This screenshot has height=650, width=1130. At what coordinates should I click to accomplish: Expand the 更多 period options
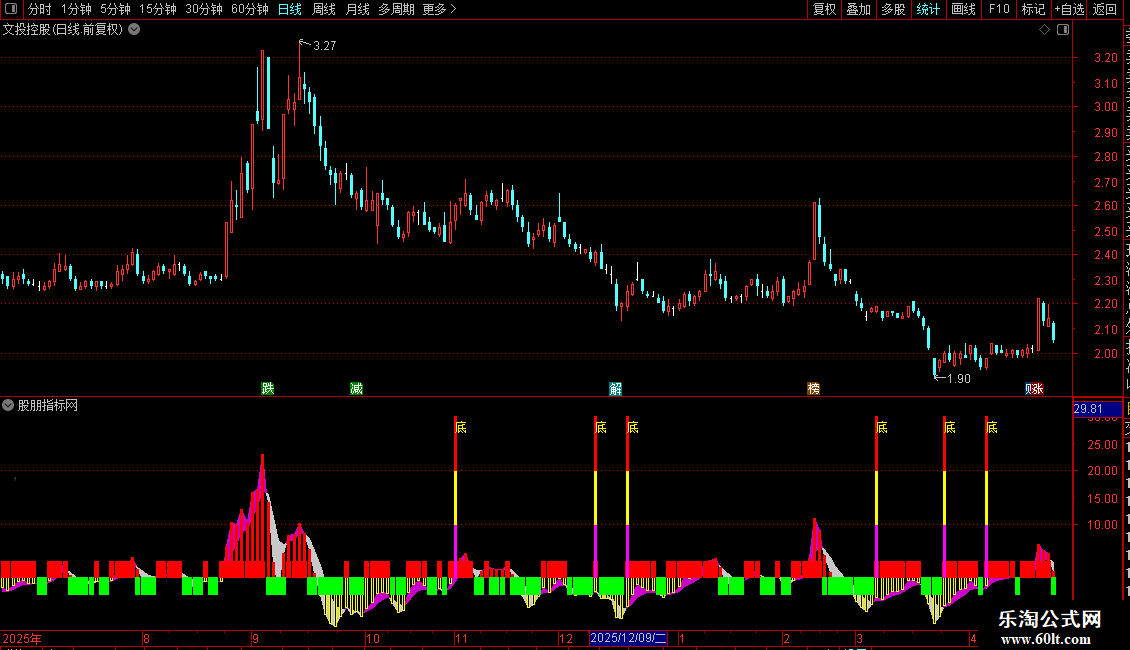(x=440, y=9)
